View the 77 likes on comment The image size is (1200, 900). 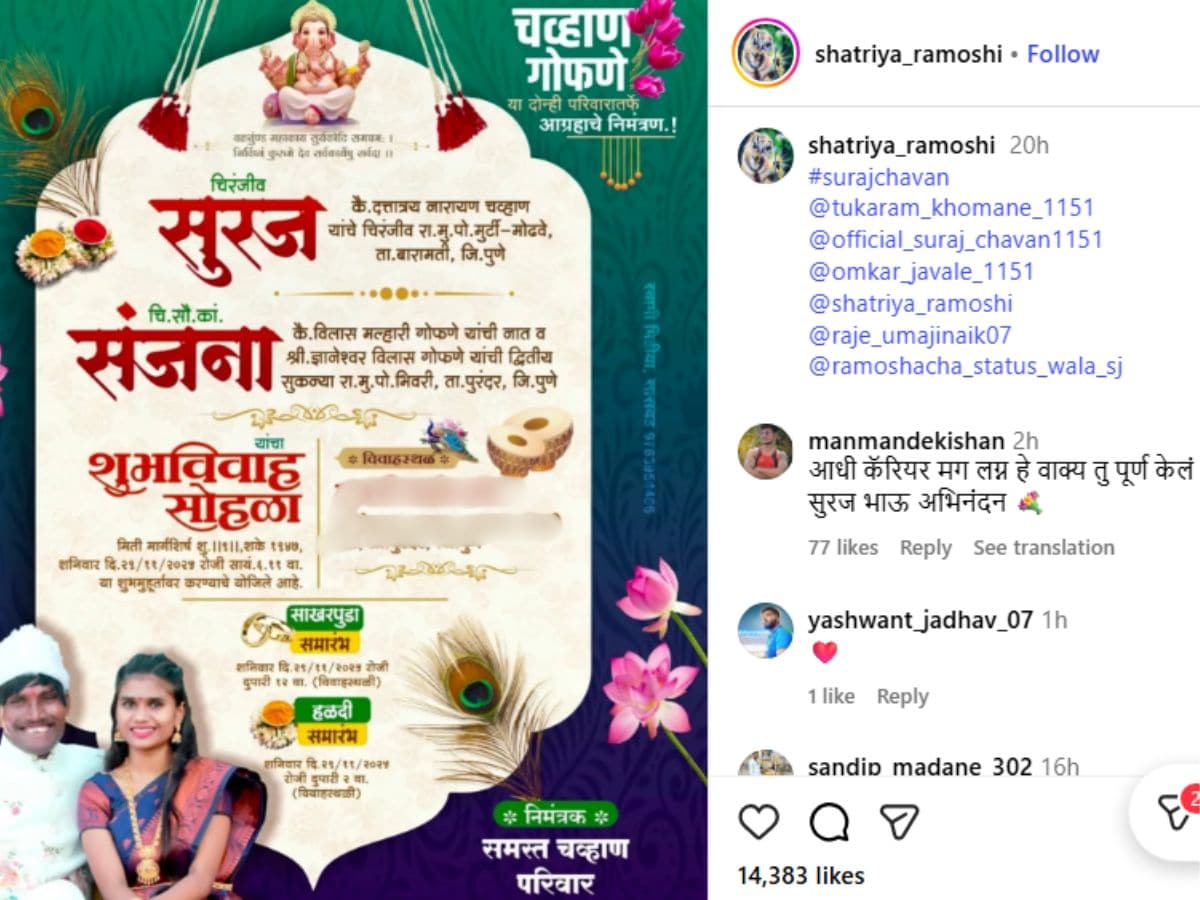[843, 548]
